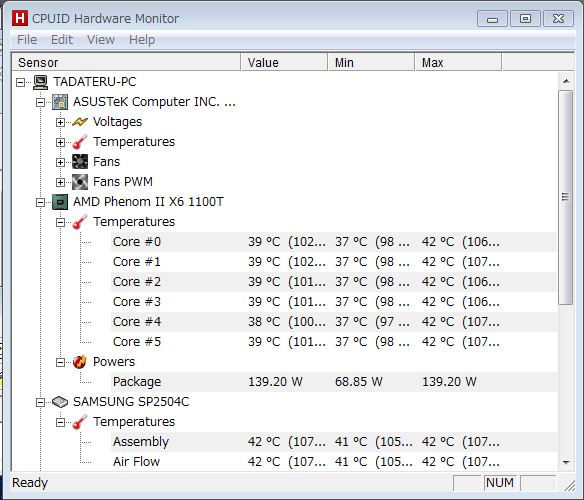The height and width of the screenshot is (500, 584).
Task: Select the Core #1 row
Action: [334, 262]
